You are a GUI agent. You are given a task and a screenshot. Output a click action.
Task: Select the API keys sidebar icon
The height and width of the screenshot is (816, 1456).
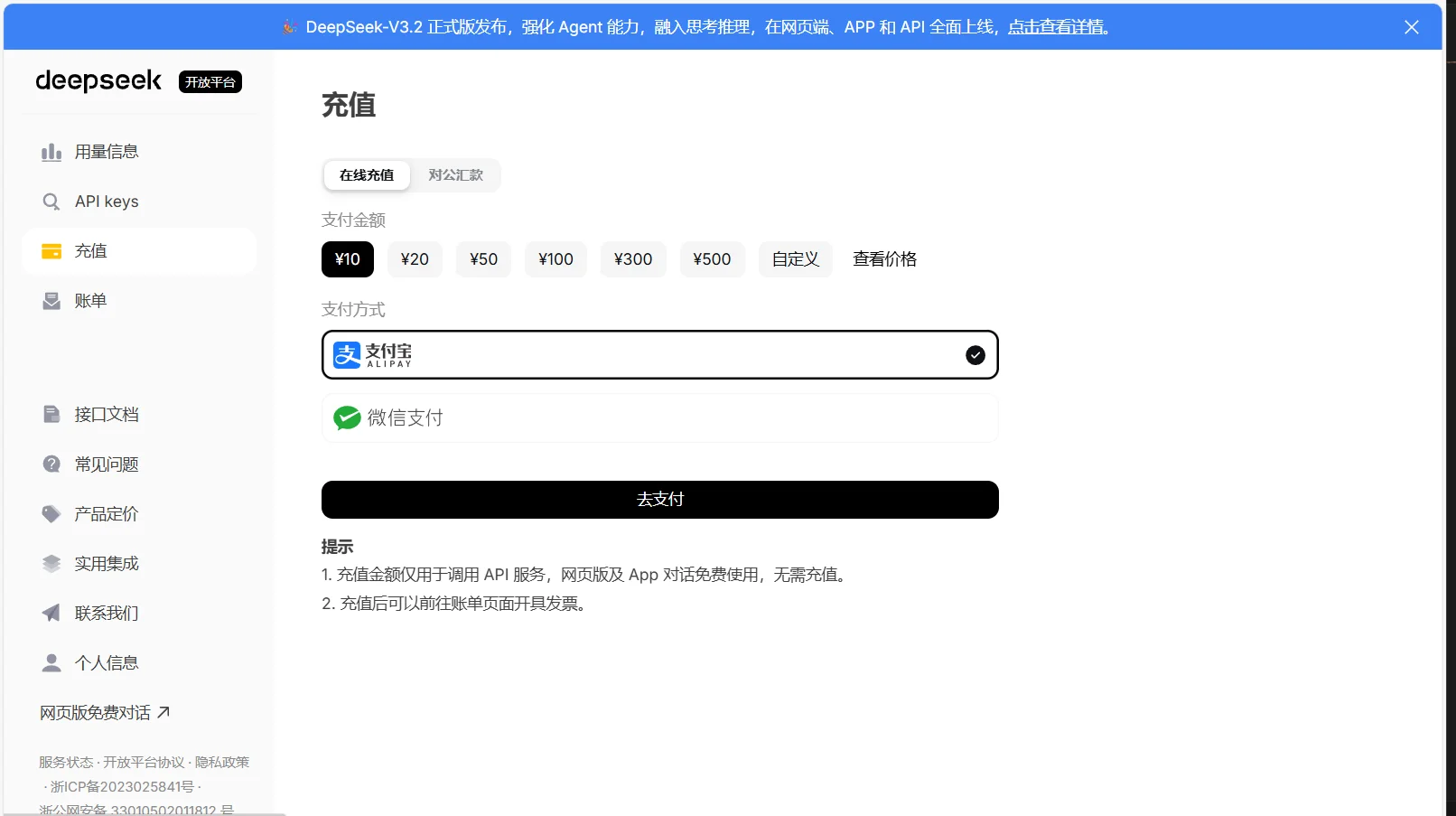(51, 202)
